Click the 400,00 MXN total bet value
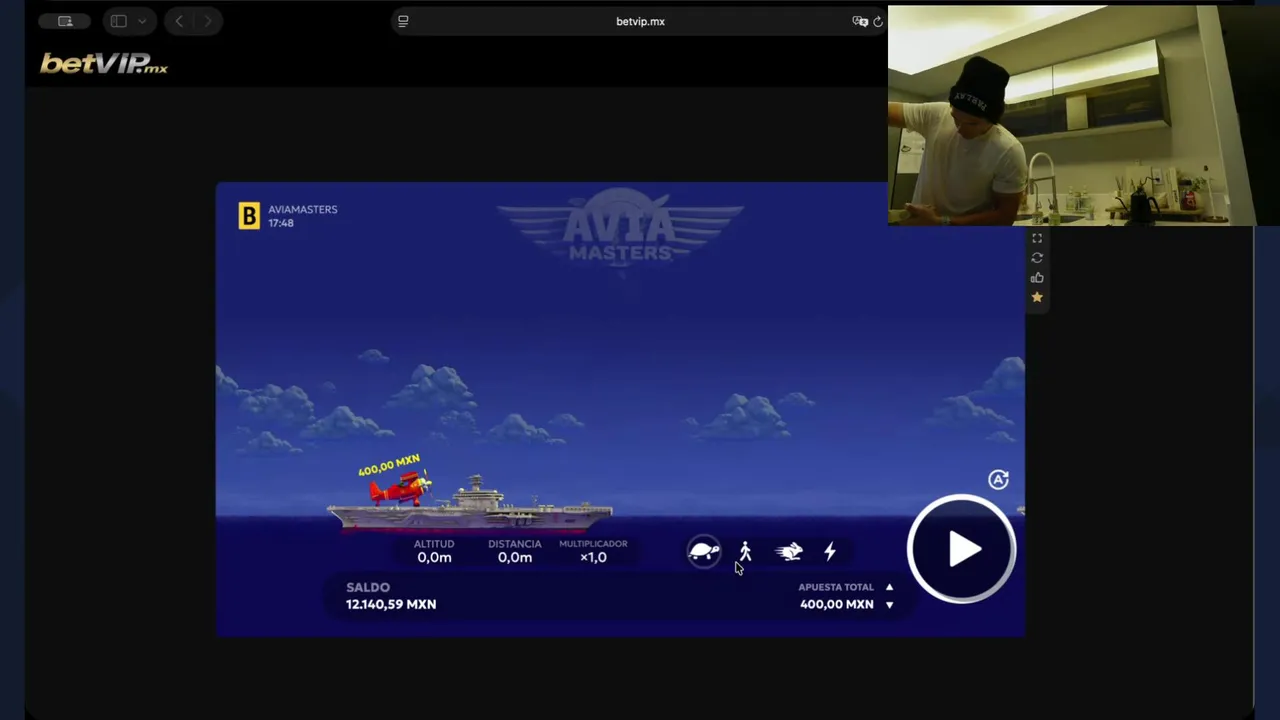 tap(836, 604)
